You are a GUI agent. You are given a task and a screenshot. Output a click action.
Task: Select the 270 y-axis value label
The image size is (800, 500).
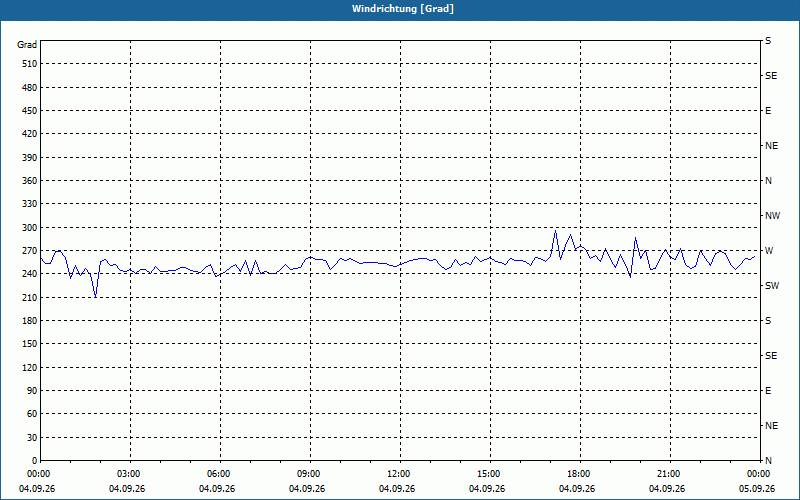tap(29, 251)
